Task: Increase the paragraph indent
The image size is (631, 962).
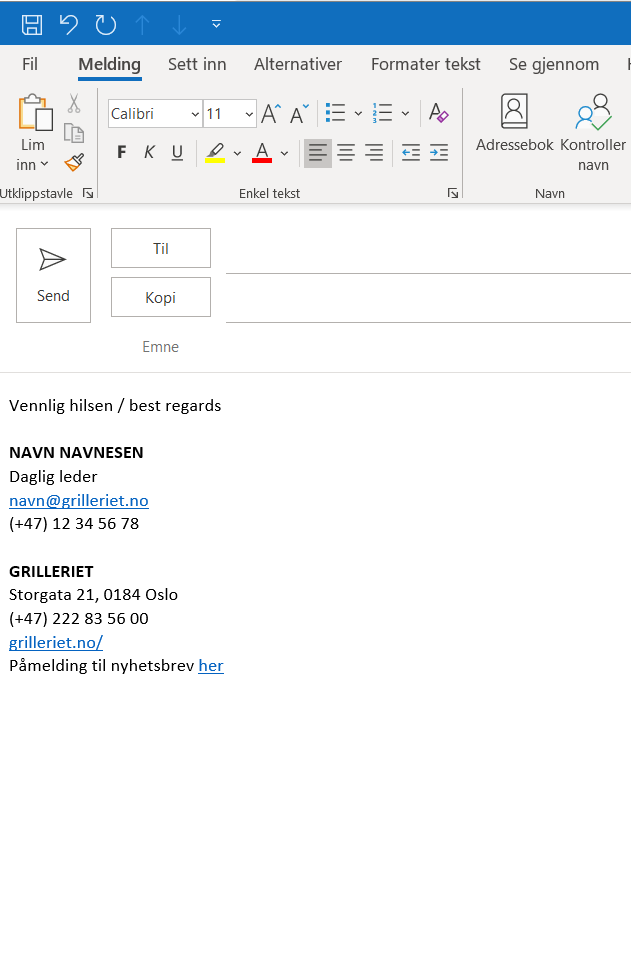Action: tap(439, 153)
